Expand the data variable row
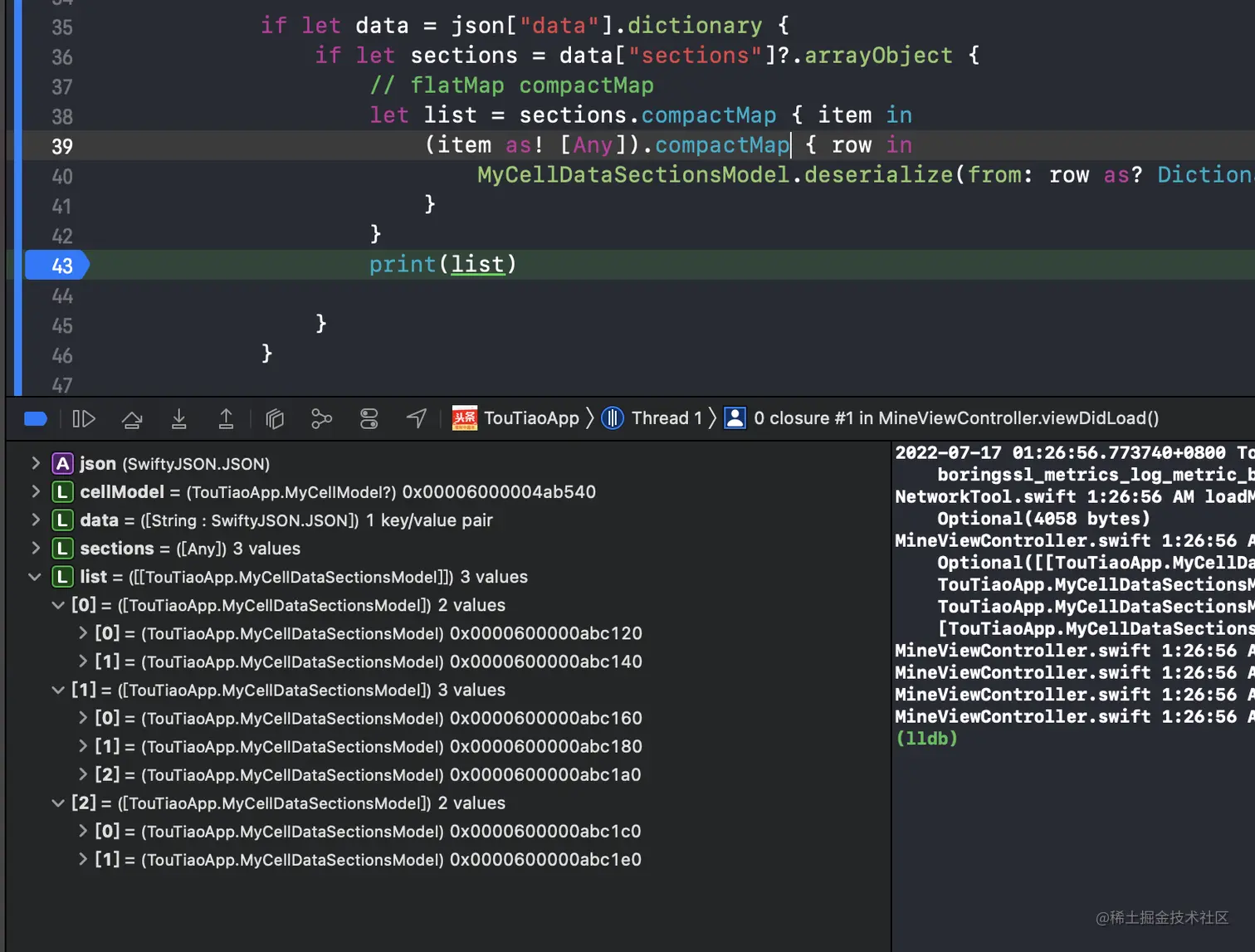 coord(36,520)
